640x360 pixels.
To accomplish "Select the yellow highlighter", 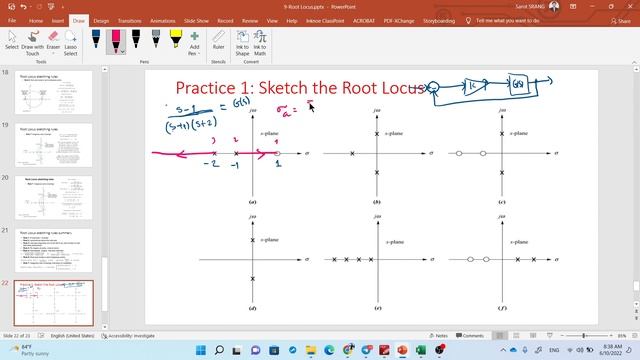I will coord(176,40).
